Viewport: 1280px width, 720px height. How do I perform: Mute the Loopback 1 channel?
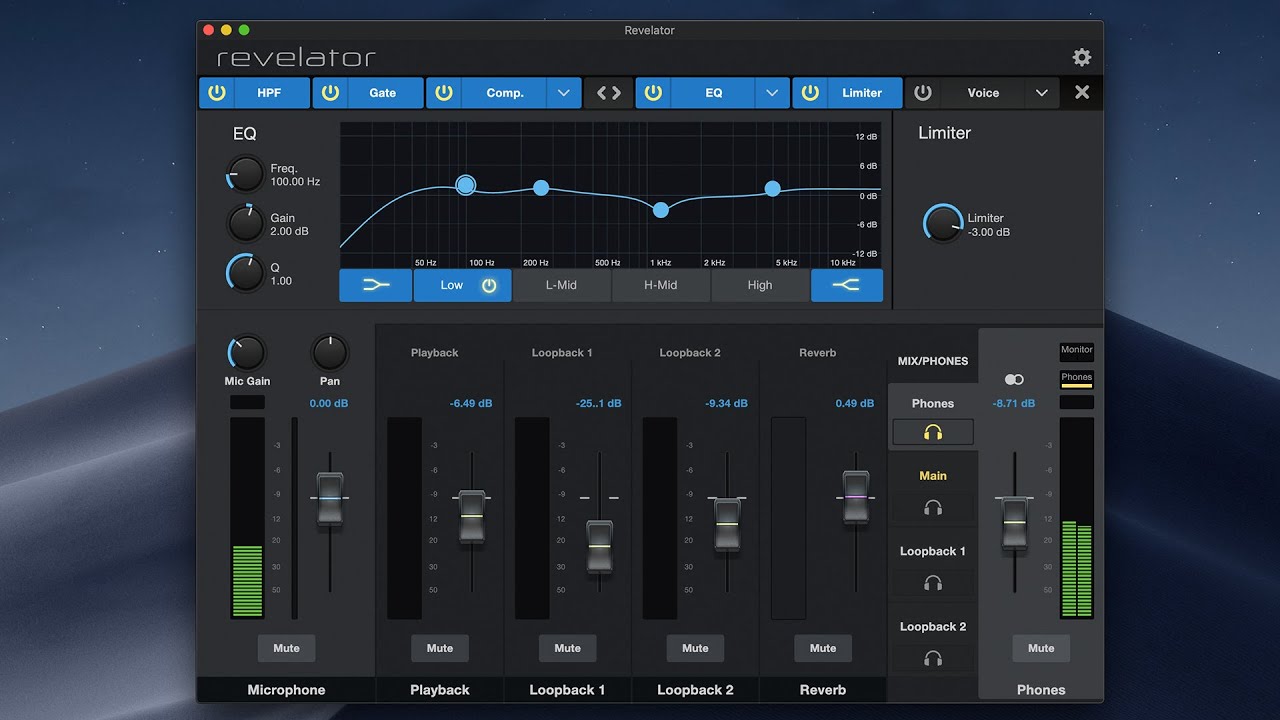(x=567, y=648)
